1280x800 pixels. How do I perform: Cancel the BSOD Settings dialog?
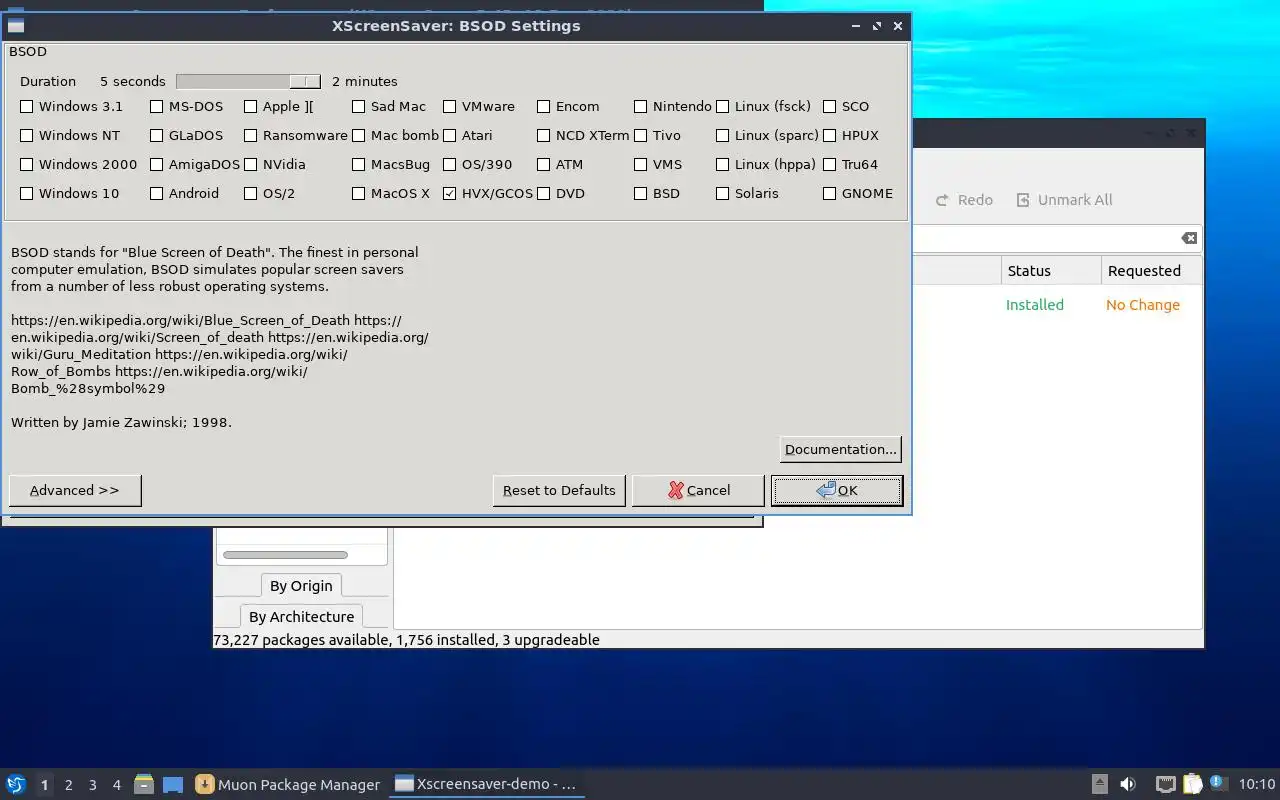(x=698, y=490)
